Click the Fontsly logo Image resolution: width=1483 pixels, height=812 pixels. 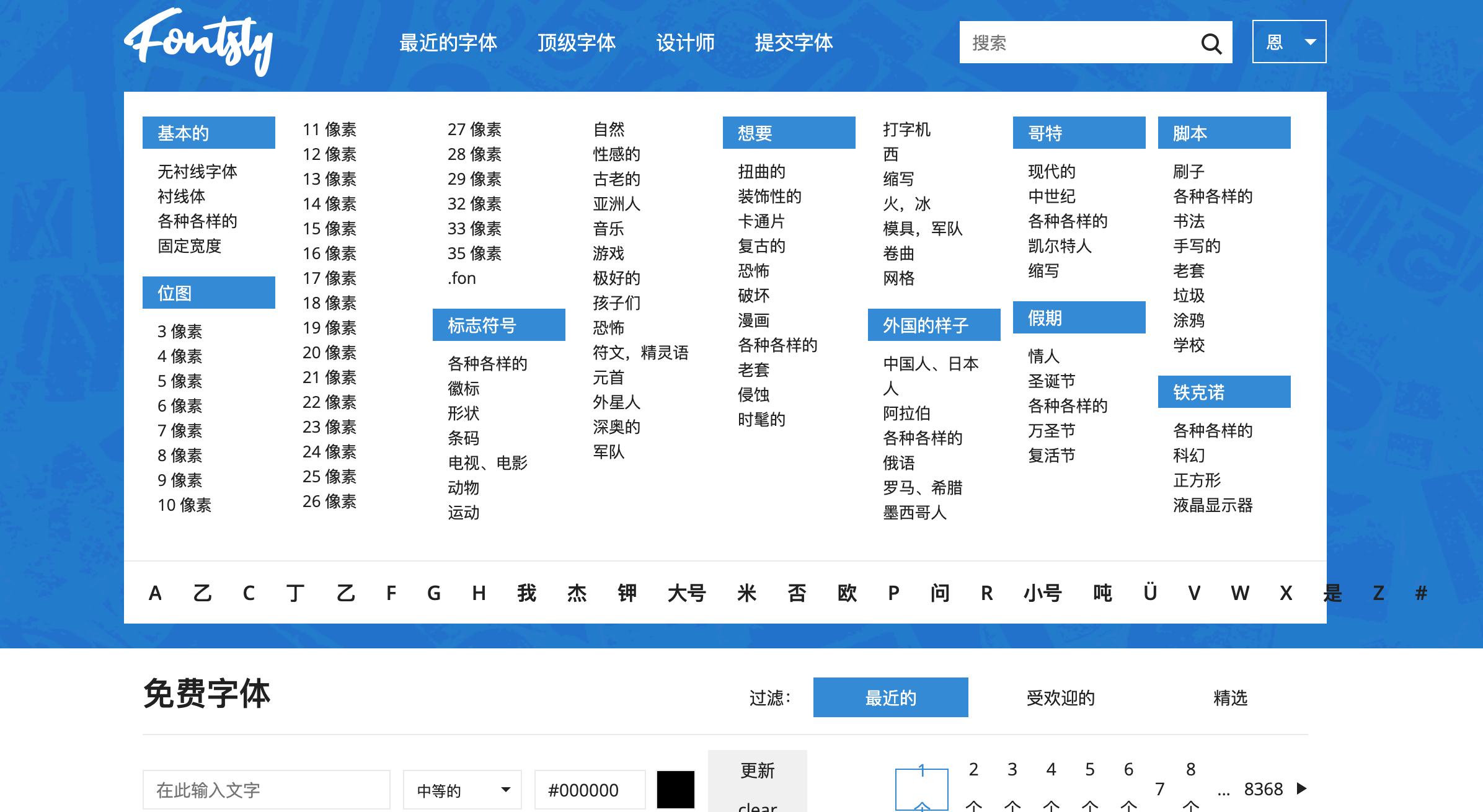[198, 42]
